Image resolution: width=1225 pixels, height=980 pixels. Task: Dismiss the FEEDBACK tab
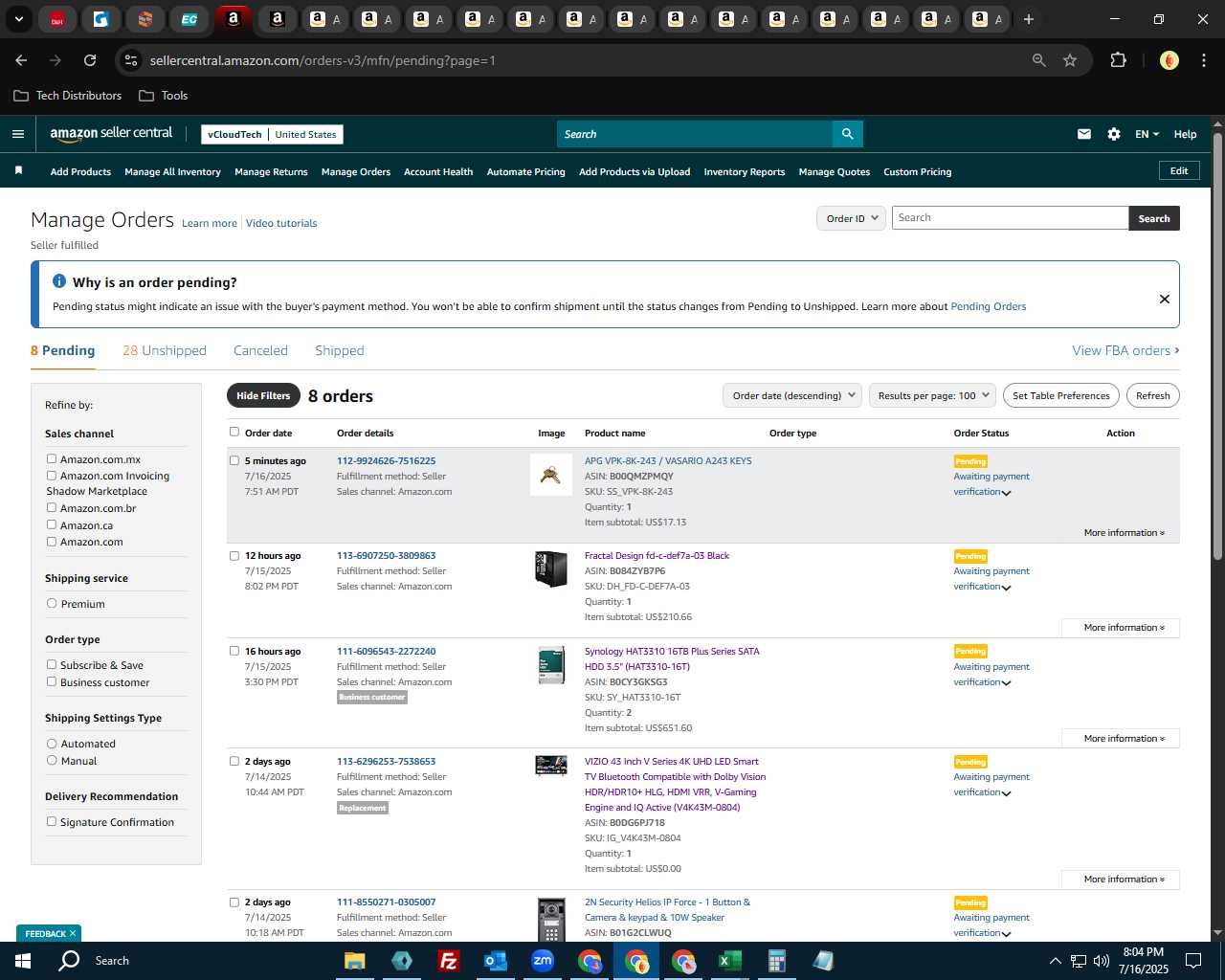(72, 933)
